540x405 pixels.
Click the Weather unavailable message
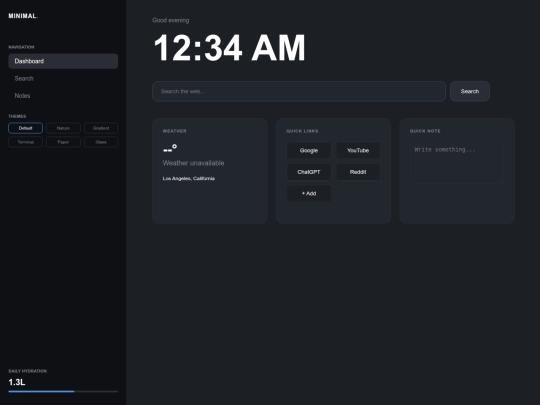click(x=194, y=163)
